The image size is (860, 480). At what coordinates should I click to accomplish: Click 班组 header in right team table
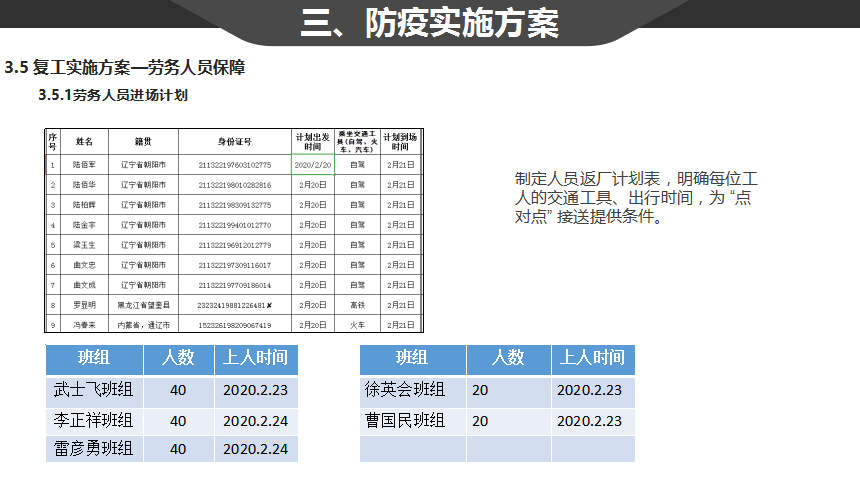[x=412, y=359]
